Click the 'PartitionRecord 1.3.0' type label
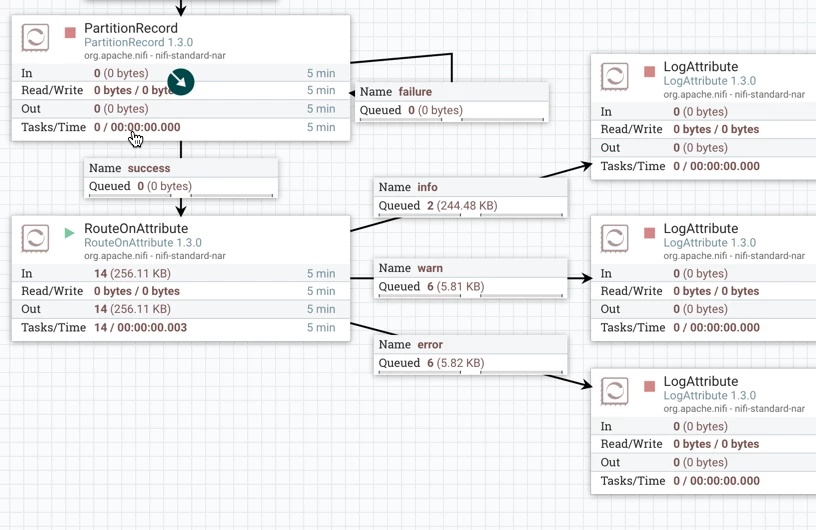816x530 pixels. (x=138, y=42)
